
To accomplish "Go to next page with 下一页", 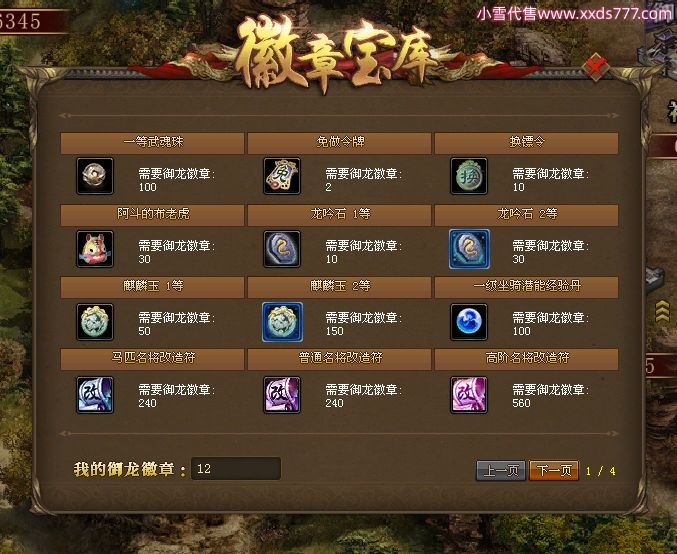I will 554,470.
